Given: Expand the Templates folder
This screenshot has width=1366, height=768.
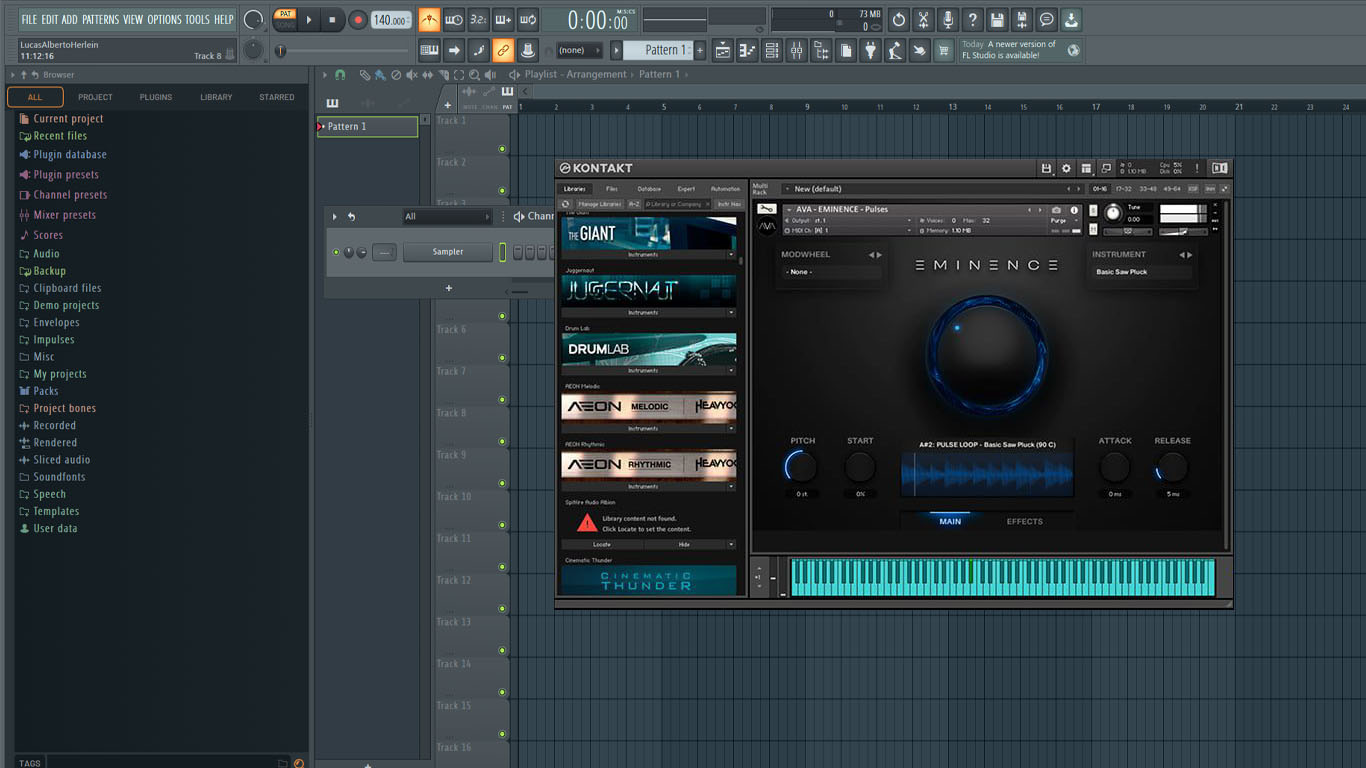Looking at the screenshot, I should (56, 511).
